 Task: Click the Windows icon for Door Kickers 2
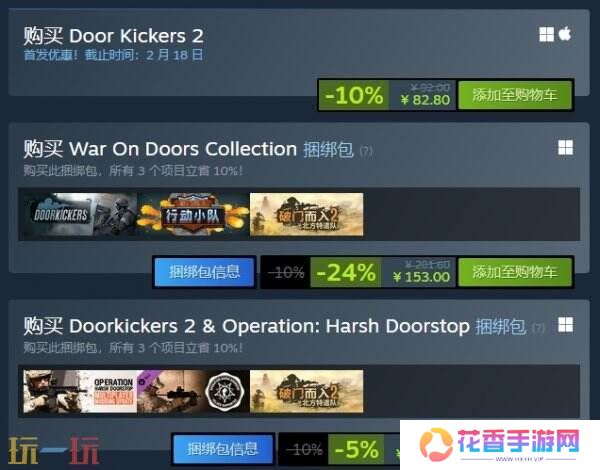(x=546, y=34)
